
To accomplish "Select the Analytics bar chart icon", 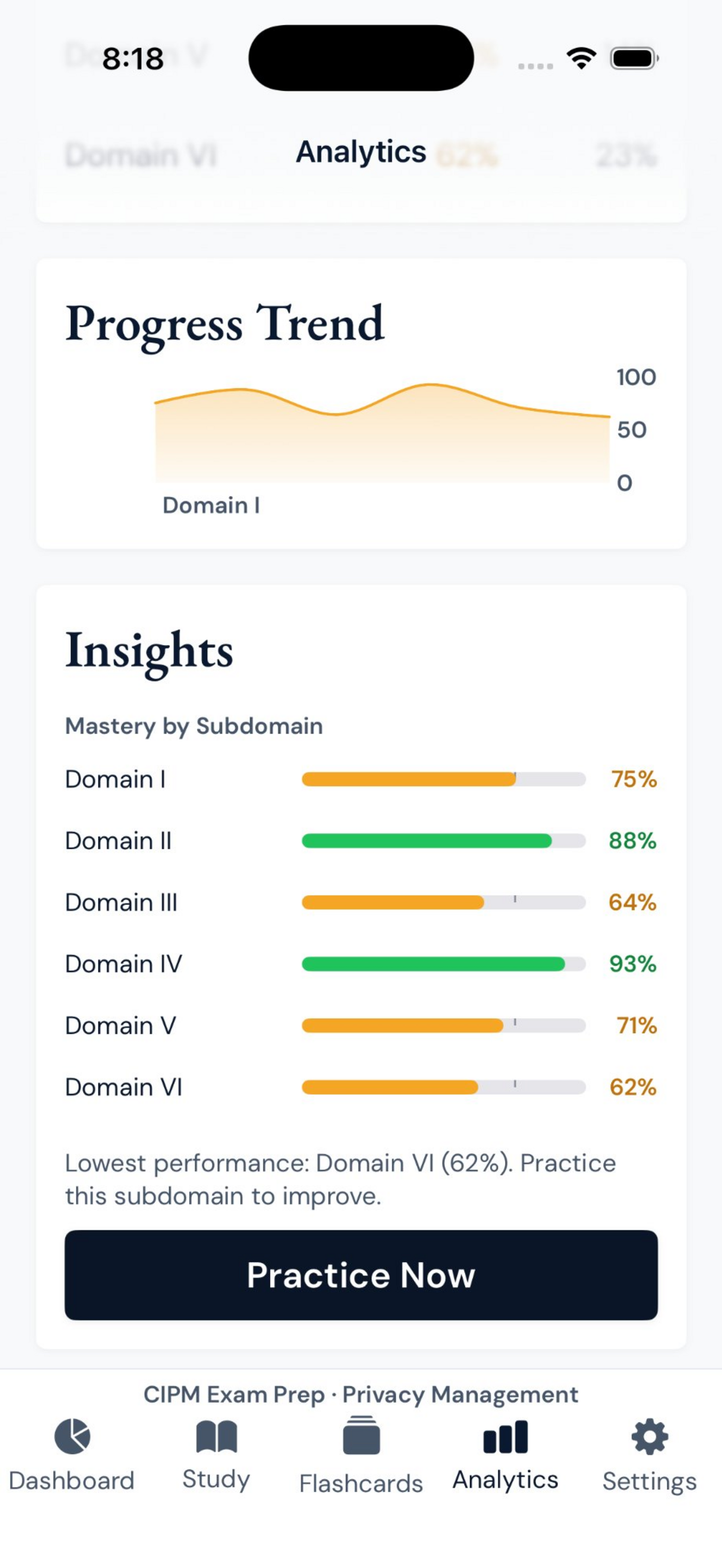I will [x=505, y=1437].
